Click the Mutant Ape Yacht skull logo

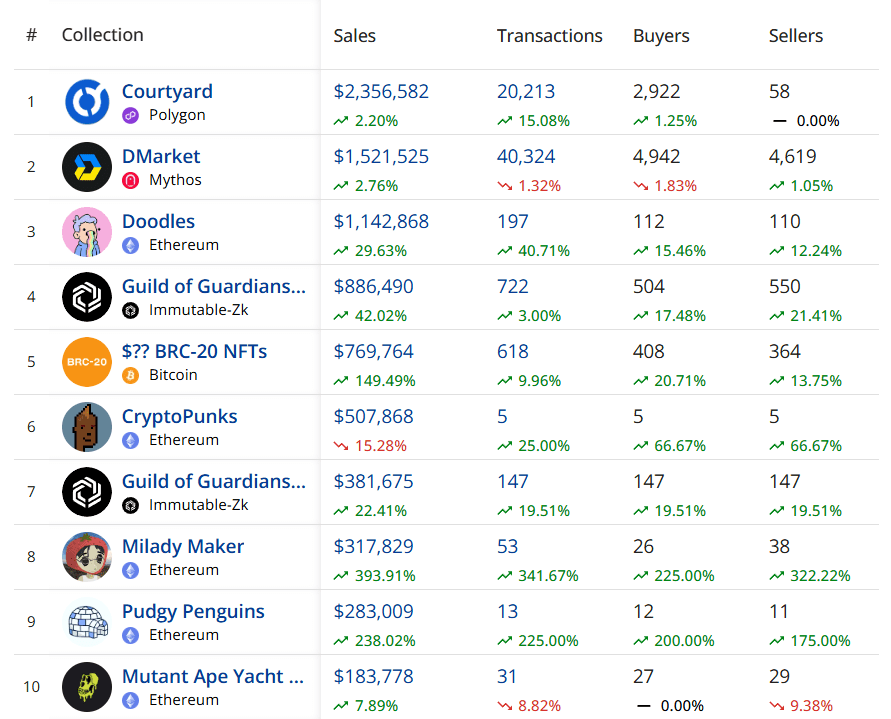87,687
